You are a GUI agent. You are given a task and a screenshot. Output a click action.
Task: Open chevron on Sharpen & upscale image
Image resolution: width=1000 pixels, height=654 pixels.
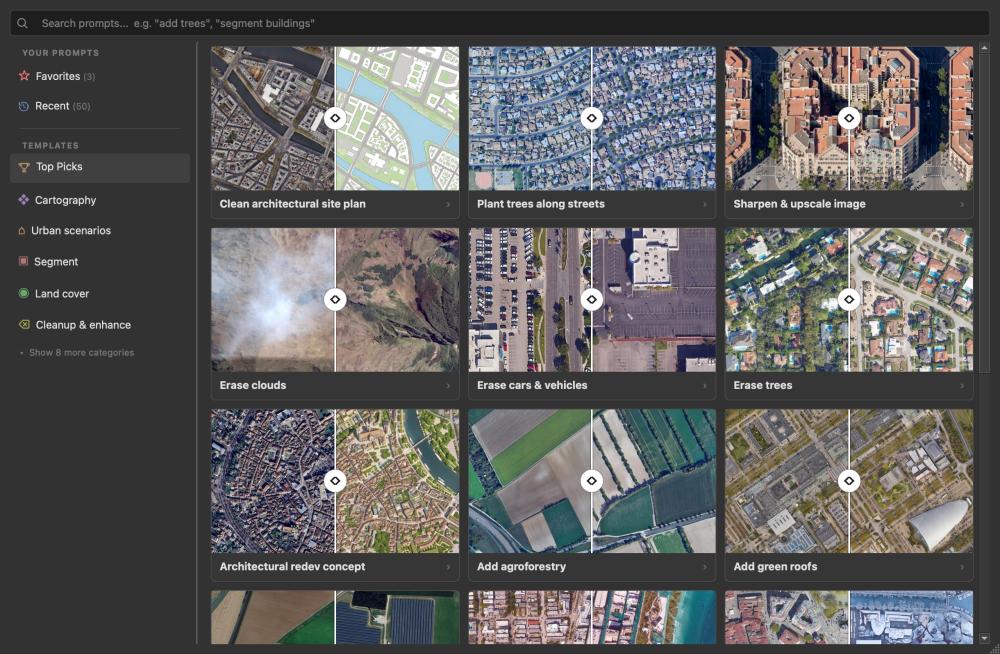tap(962, 204)
